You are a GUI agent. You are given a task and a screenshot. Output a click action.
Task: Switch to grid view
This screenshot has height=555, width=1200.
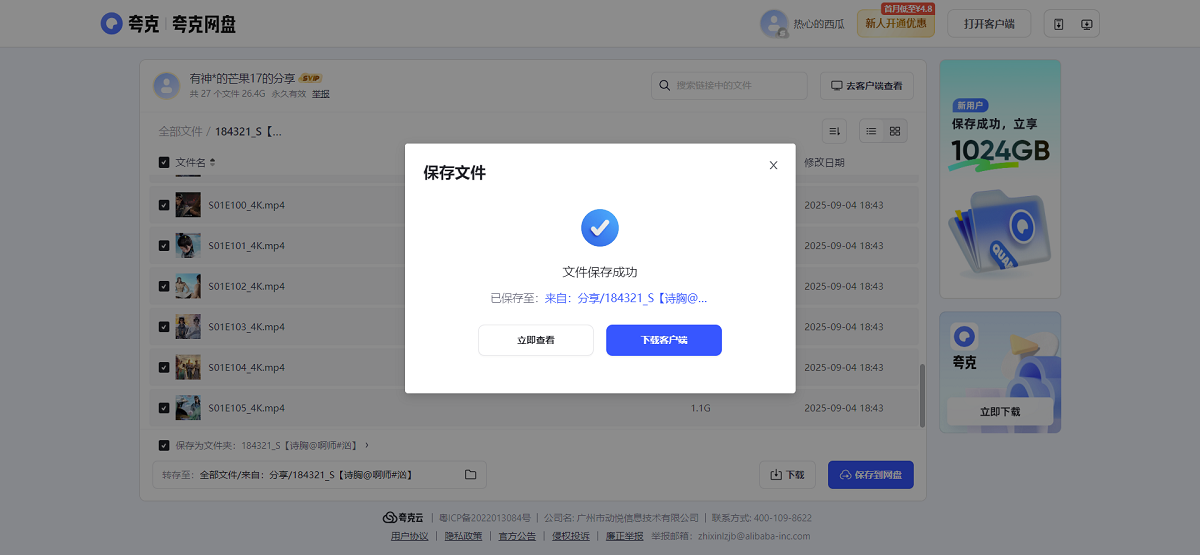895,131
